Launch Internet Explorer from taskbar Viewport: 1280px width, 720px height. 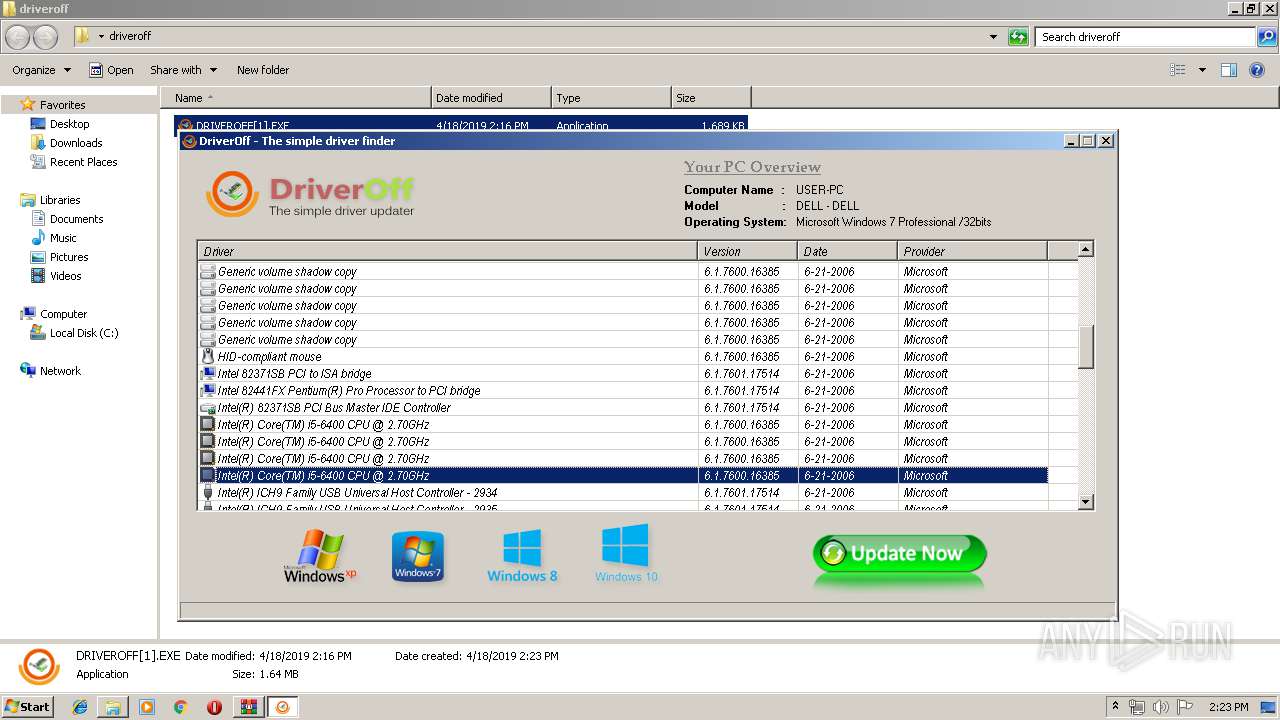point(80,707)
